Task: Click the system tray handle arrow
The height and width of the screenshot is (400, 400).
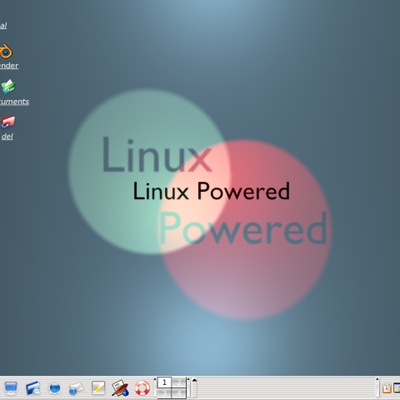Action: (x=377, y=380)
